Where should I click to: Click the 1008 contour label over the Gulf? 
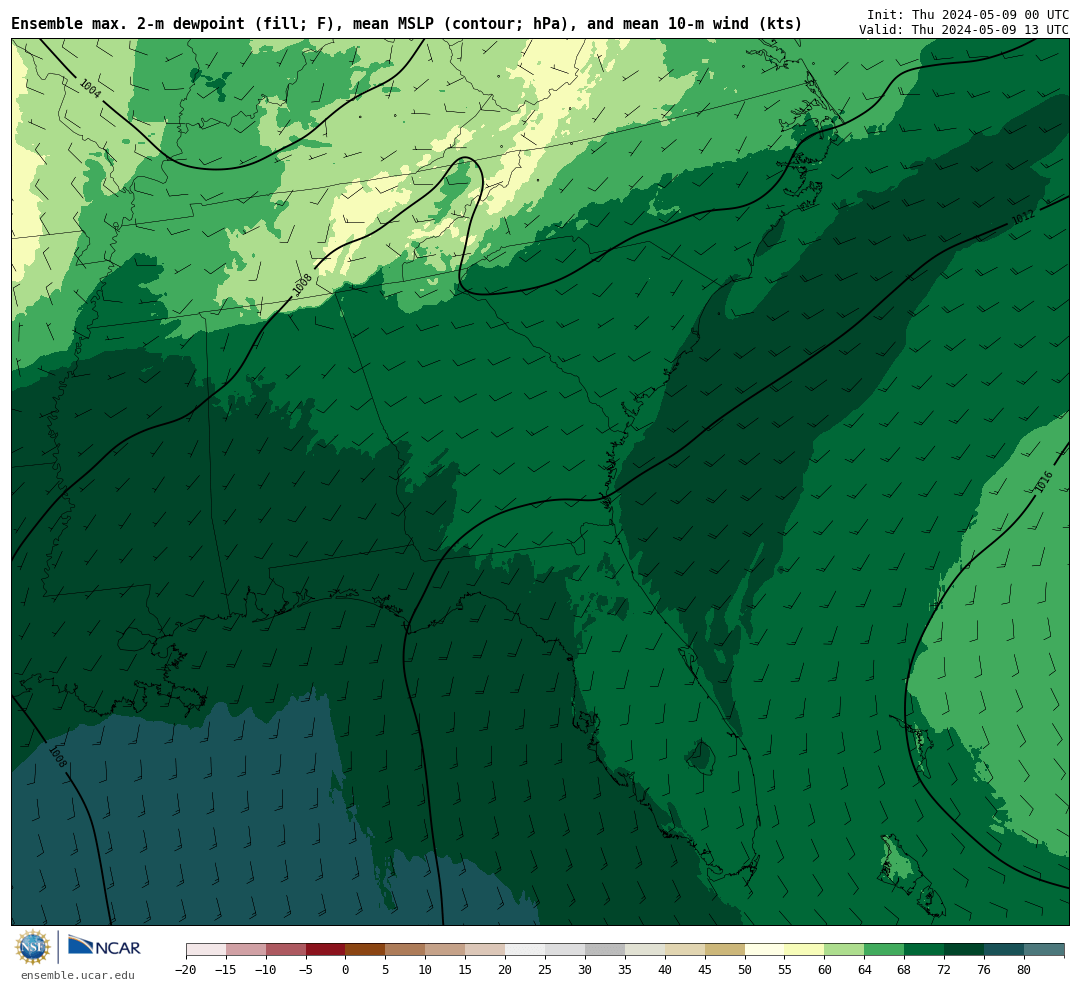pos(58,757)
